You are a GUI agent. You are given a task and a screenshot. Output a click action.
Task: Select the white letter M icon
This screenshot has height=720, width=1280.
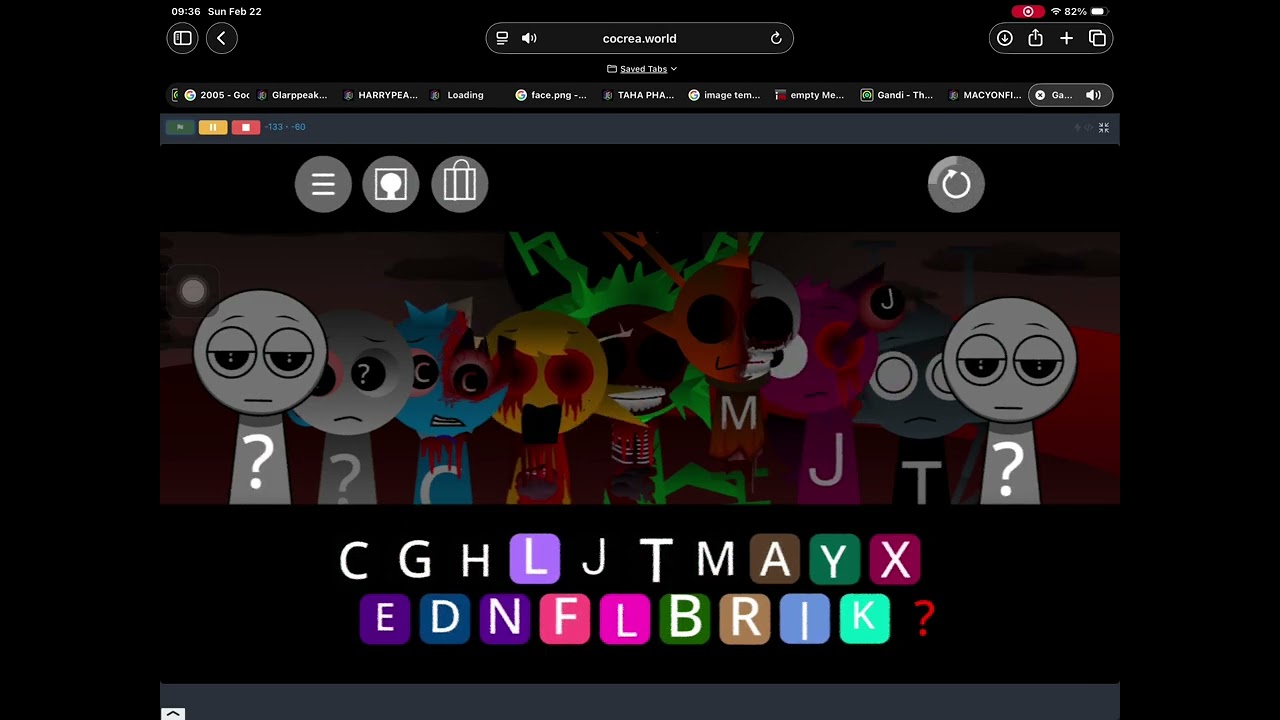coord(715,560)
